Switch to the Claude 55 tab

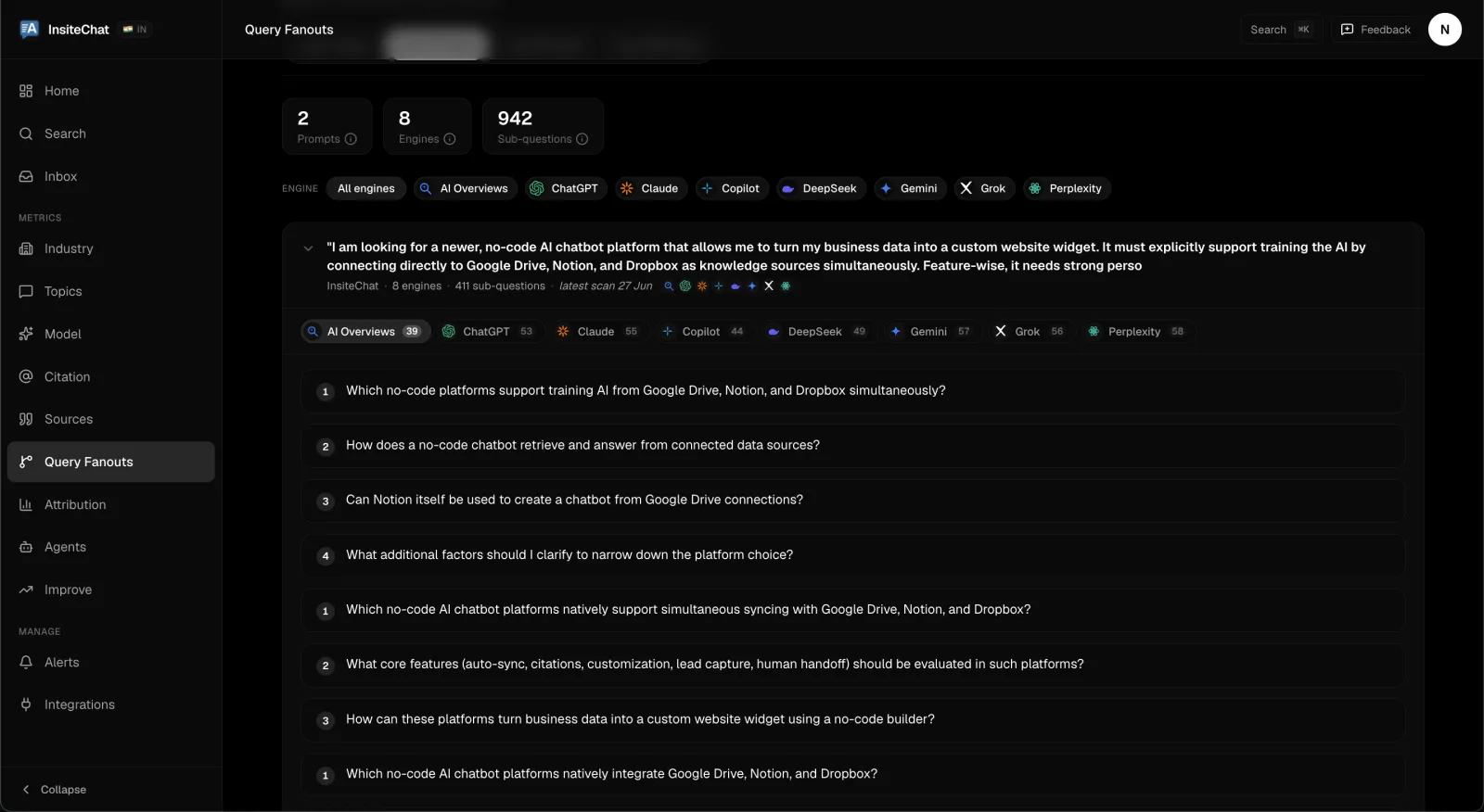click(598, 332)
